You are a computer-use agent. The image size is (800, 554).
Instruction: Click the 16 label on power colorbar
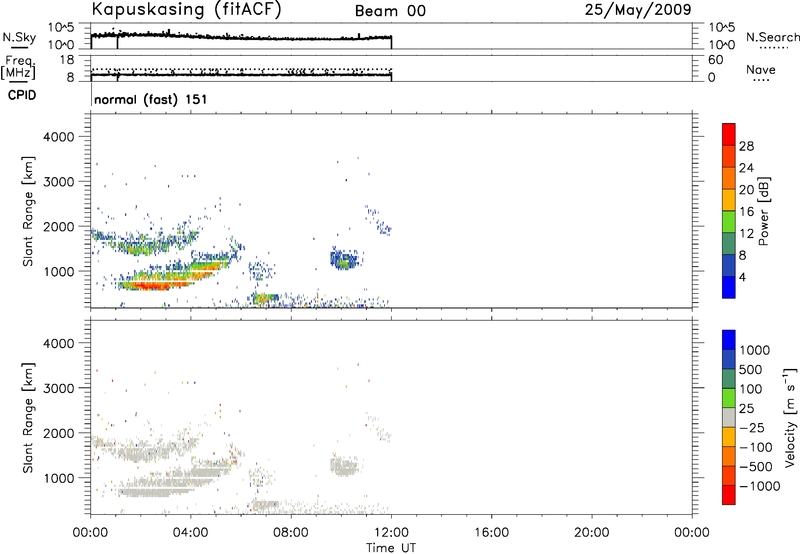click(x=746, y=212)
